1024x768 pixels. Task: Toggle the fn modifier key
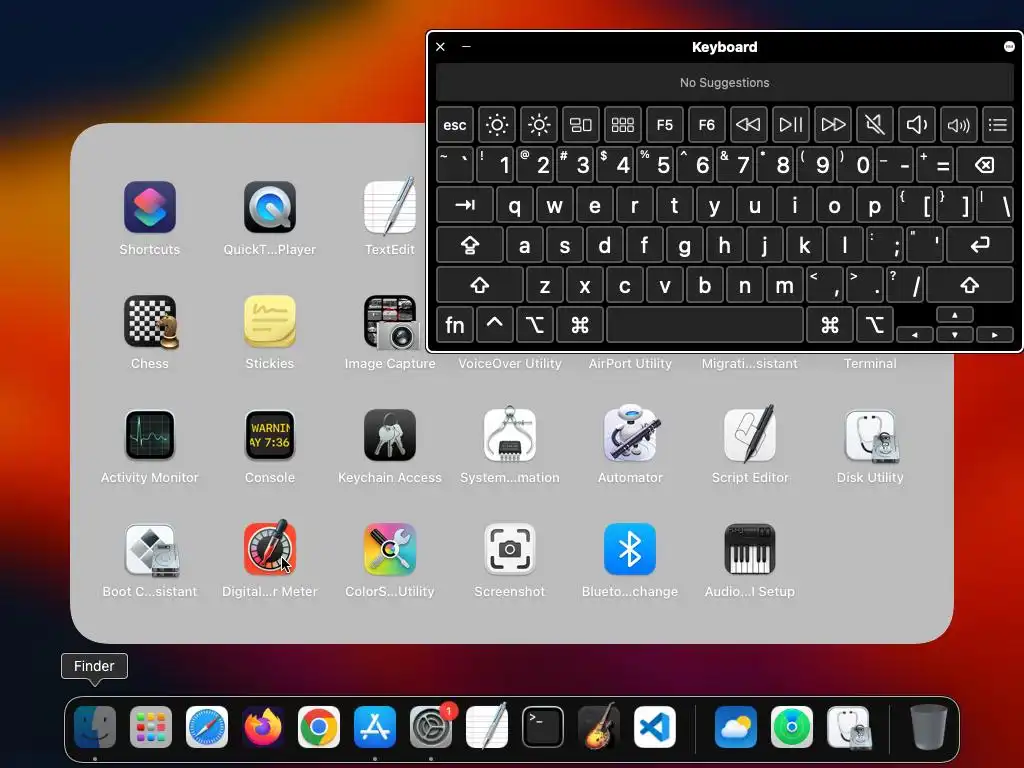[455, 325]
